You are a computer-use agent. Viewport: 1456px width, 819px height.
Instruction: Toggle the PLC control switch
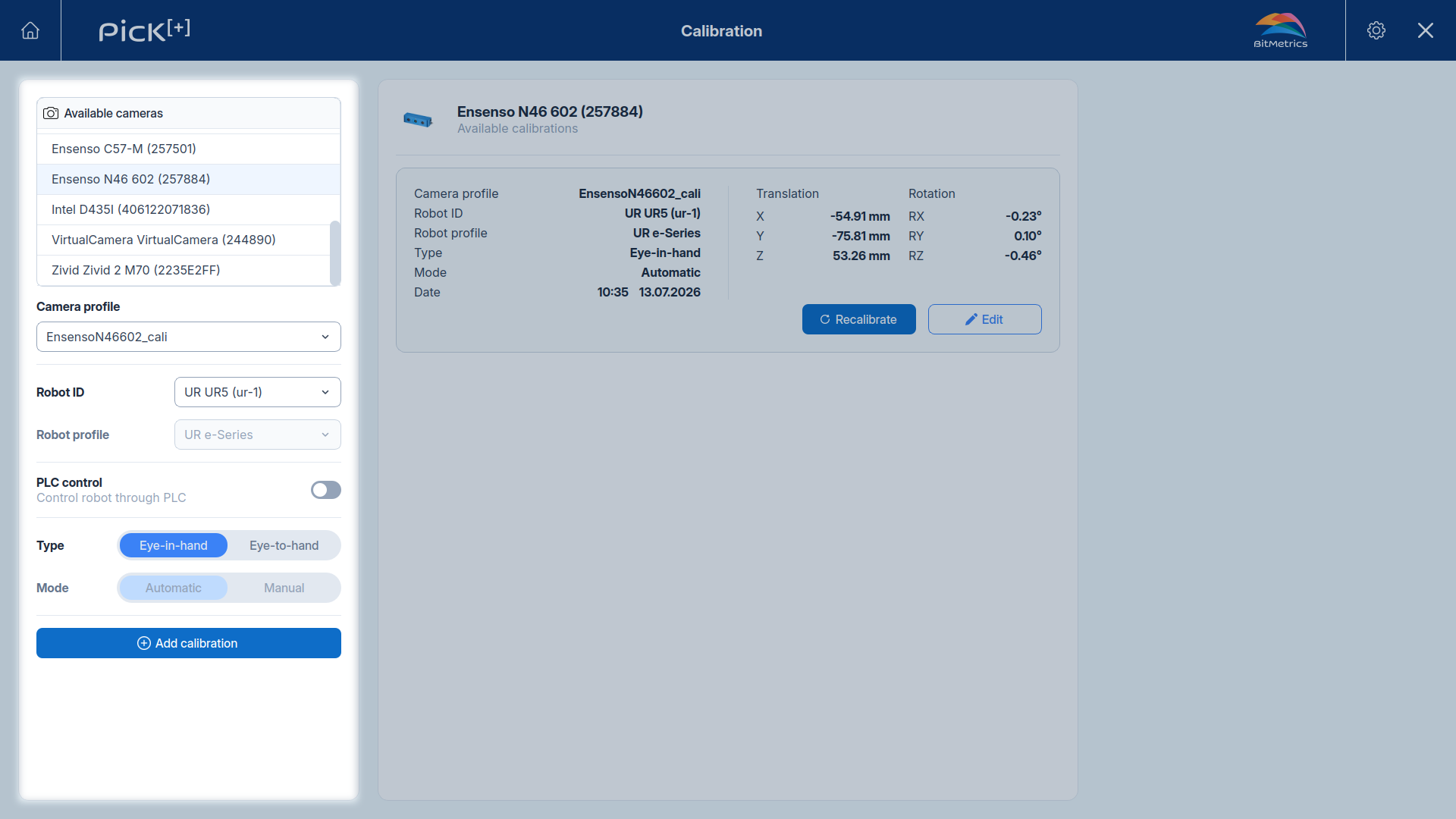326,490
